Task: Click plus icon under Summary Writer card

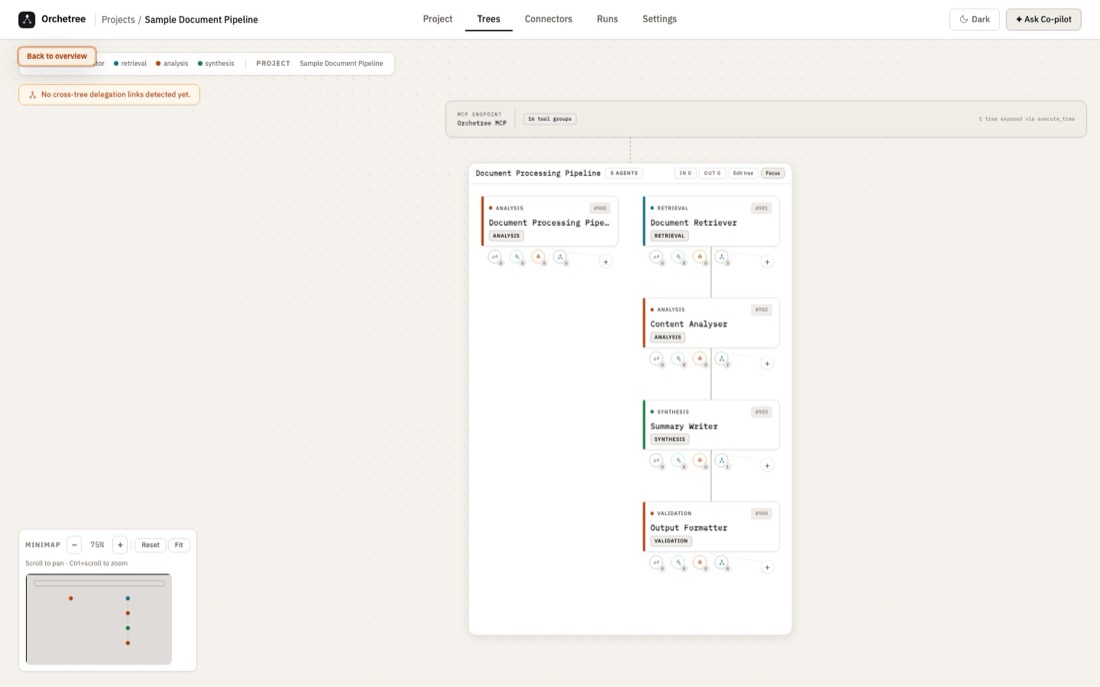Action: click(767, 465)
